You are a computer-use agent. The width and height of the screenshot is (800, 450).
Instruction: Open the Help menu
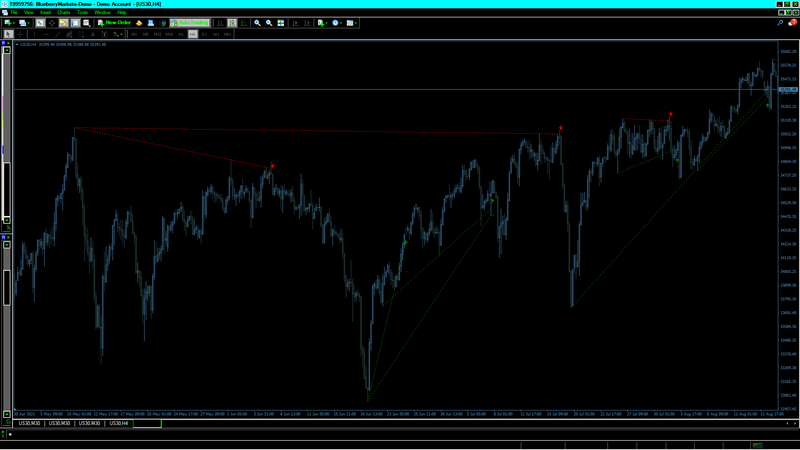tap(121, 12)
